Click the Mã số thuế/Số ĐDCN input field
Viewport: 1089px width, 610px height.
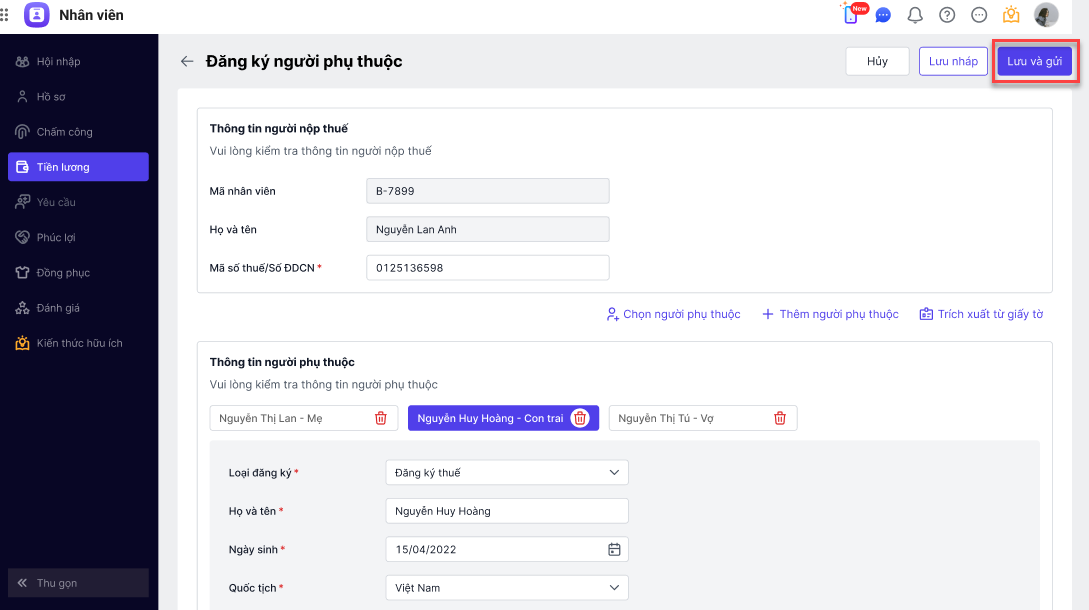click(487, 268)
